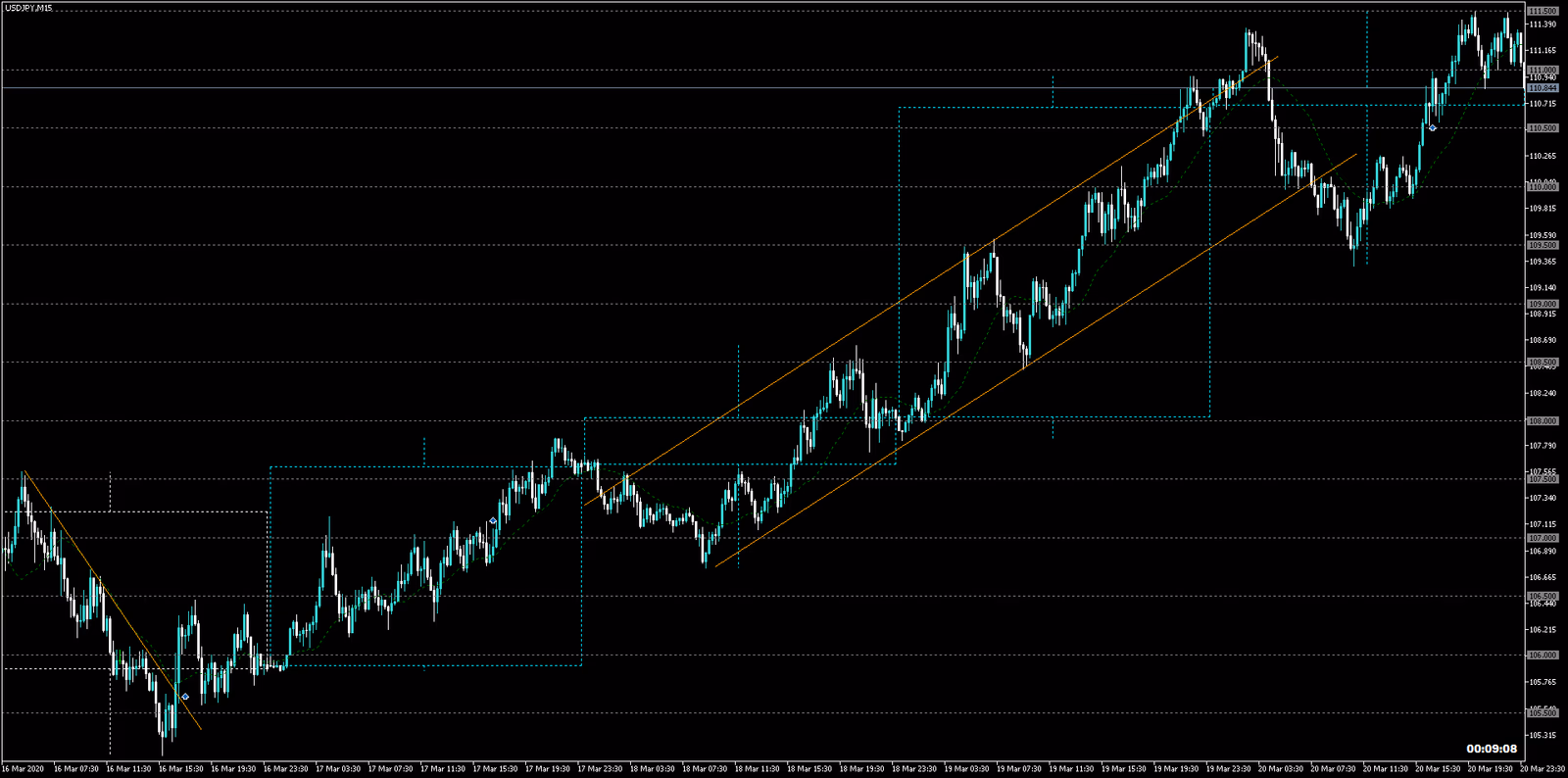Click the current price label 110.844

pos(1543,88)
